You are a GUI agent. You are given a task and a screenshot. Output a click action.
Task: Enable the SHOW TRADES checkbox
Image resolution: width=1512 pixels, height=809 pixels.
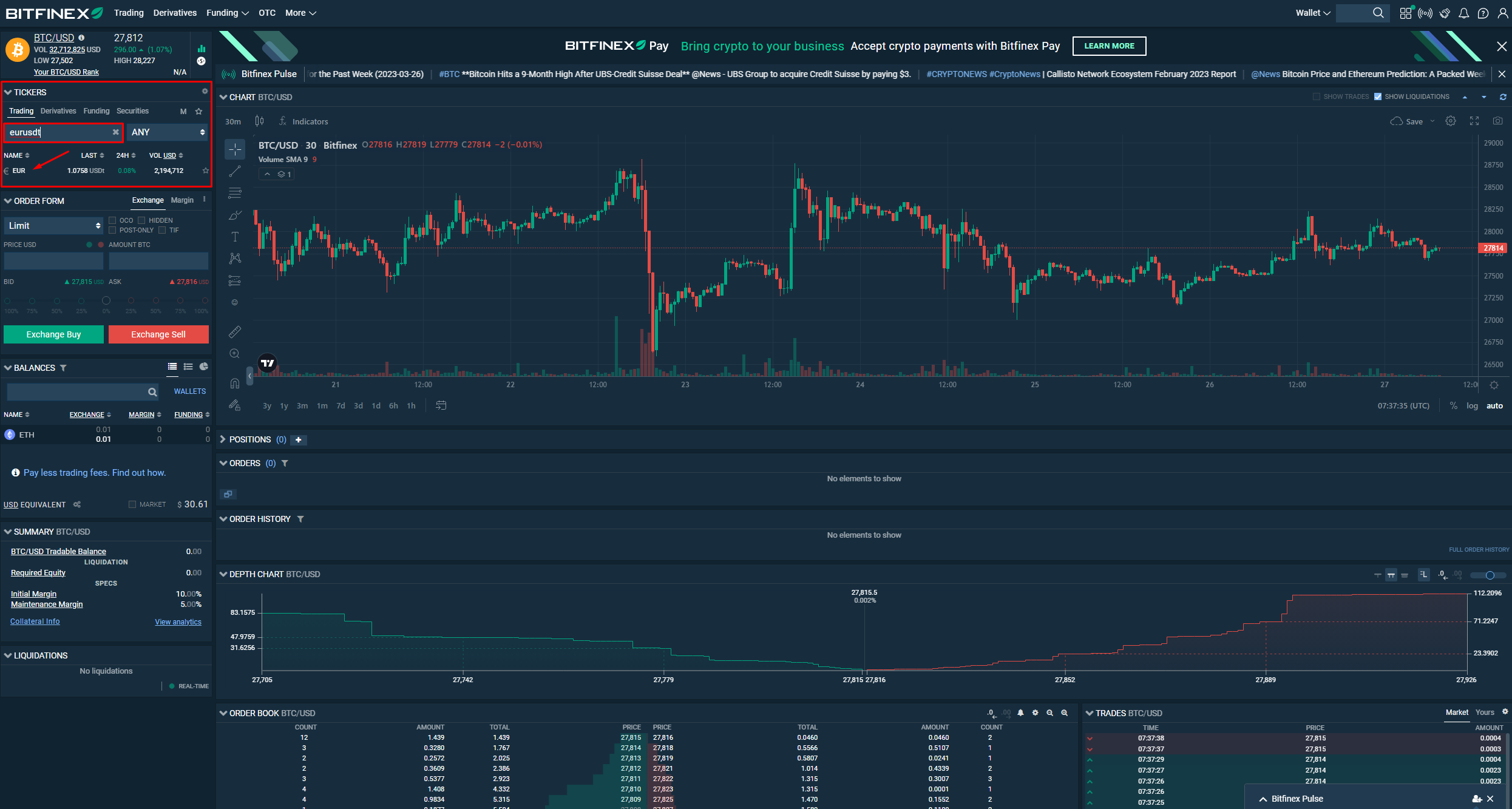1317,96
